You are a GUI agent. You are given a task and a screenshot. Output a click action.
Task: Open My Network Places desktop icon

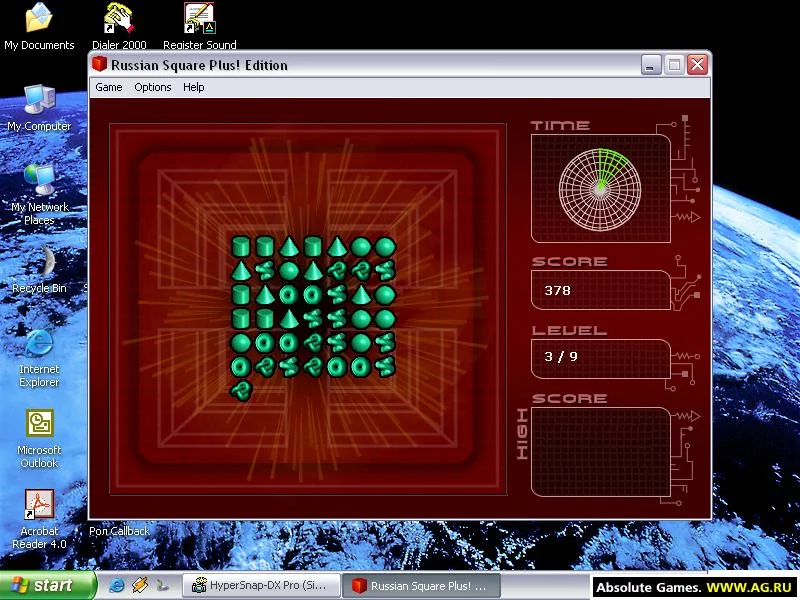(39, 194)
